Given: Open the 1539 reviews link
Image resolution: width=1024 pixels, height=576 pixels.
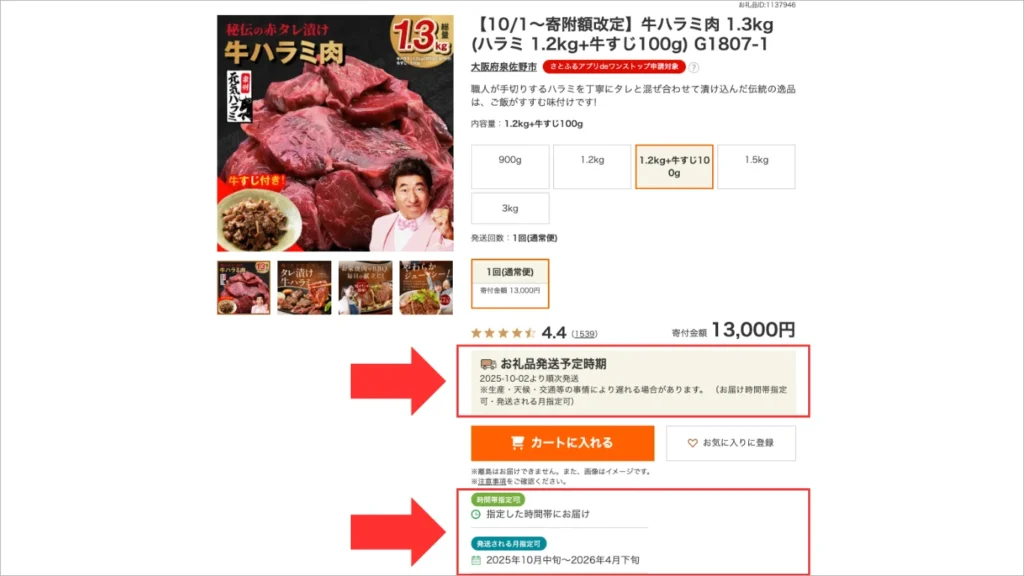Looking at the screenshot, I should (584, 334).
